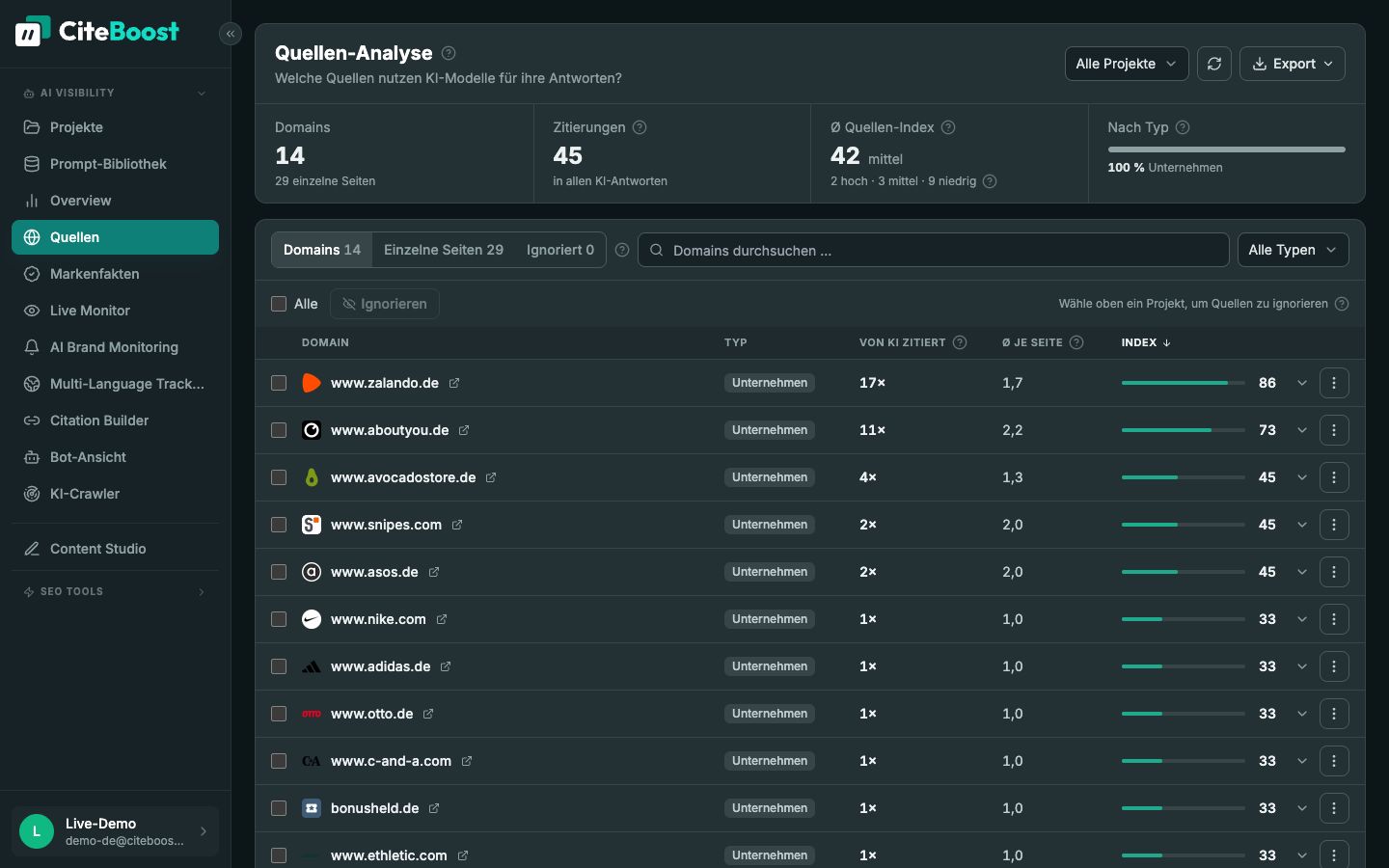Tick checkbox for www.aboutyou.de row

point(279,430)
